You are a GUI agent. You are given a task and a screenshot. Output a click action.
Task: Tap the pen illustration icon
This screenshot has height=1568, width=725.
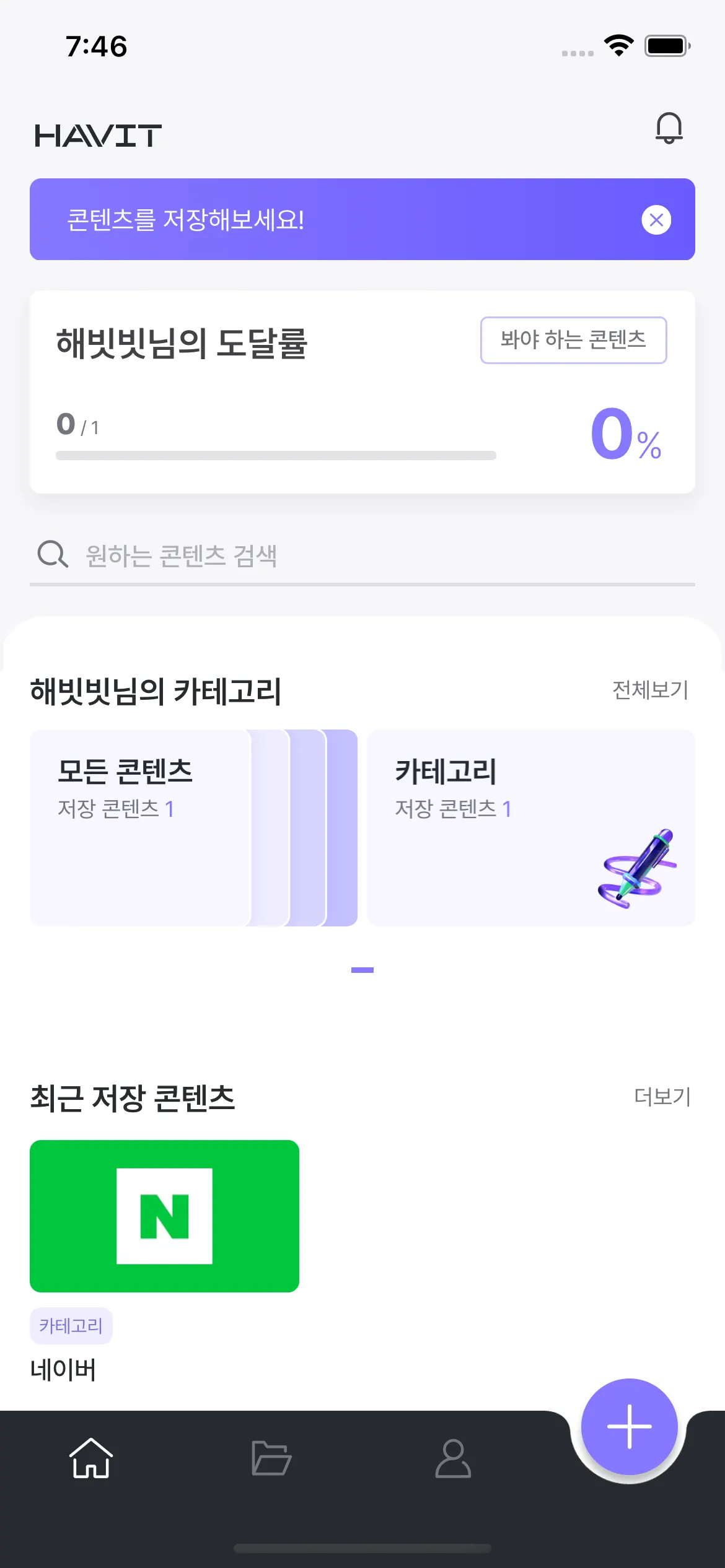click(x=637, y=869)
